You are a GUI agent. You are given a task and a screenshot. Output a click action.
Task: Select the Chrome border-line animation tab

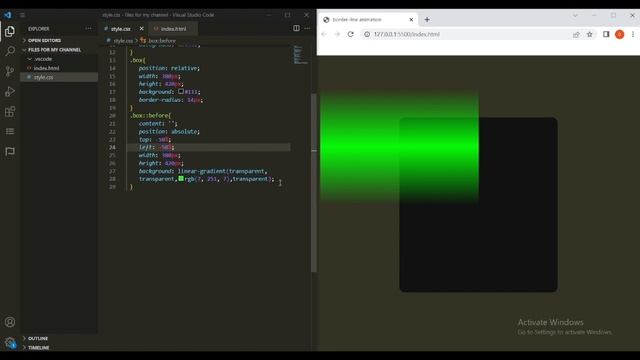(x=369, y=20)
